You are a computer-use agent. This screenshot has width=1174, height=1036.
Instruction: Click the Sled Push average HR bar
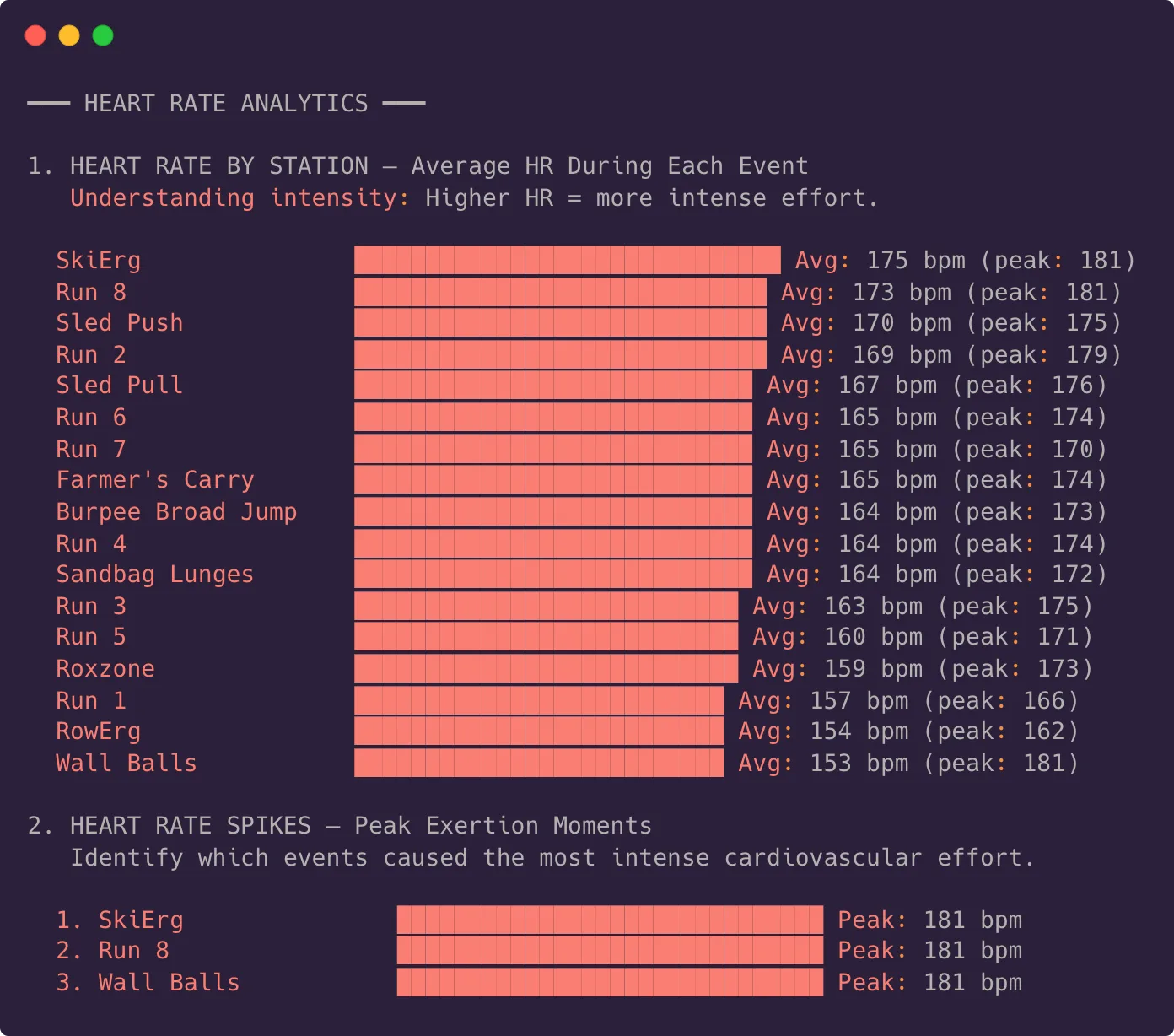560,323
